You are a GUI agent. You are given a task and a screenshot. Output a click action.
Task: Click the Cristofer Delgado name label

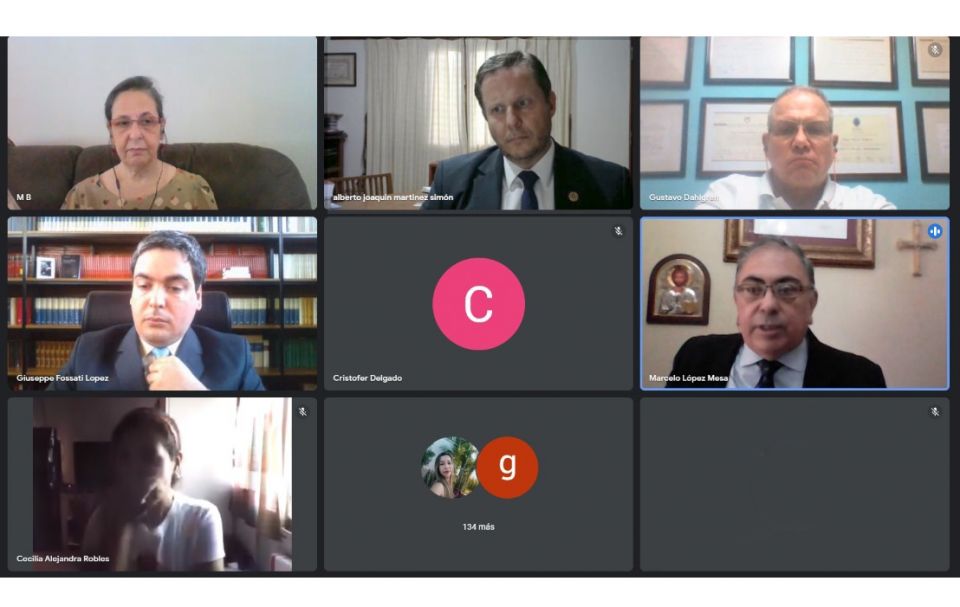pos(367,378)
